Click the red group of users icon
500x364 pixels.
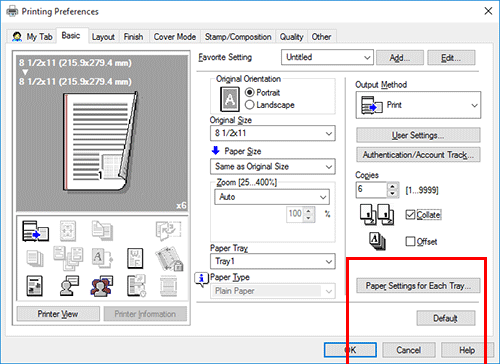click(x=101, y=286)
